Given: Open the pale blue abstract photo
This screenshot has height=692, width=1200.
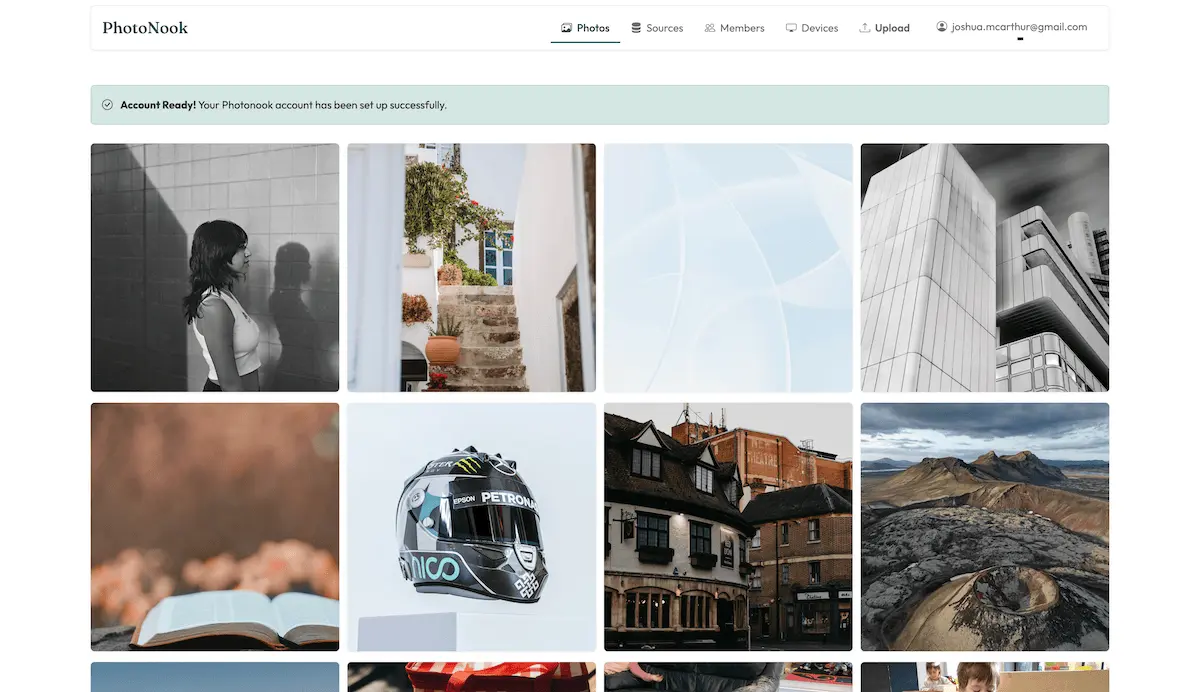Looking at the screenshot, I should (x=728, y=268).
